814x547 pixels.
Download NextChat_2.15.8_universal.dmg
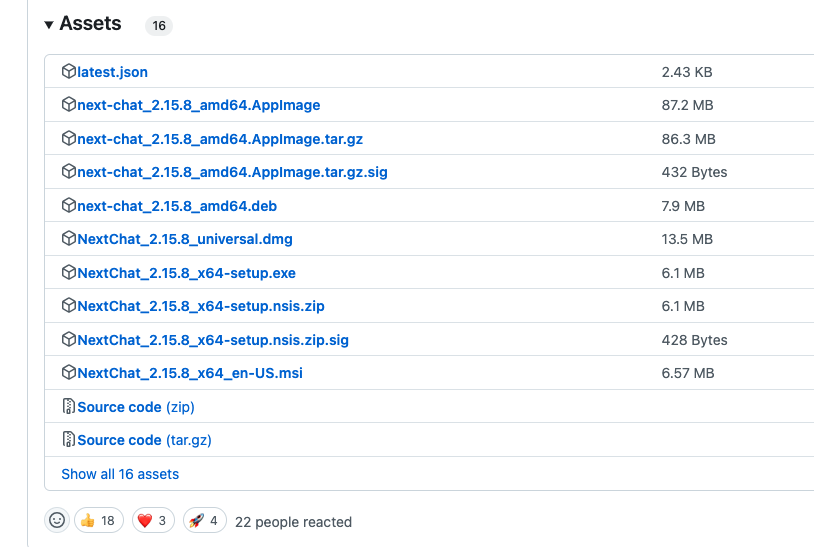pyautogui.click(x=185, y=239)
